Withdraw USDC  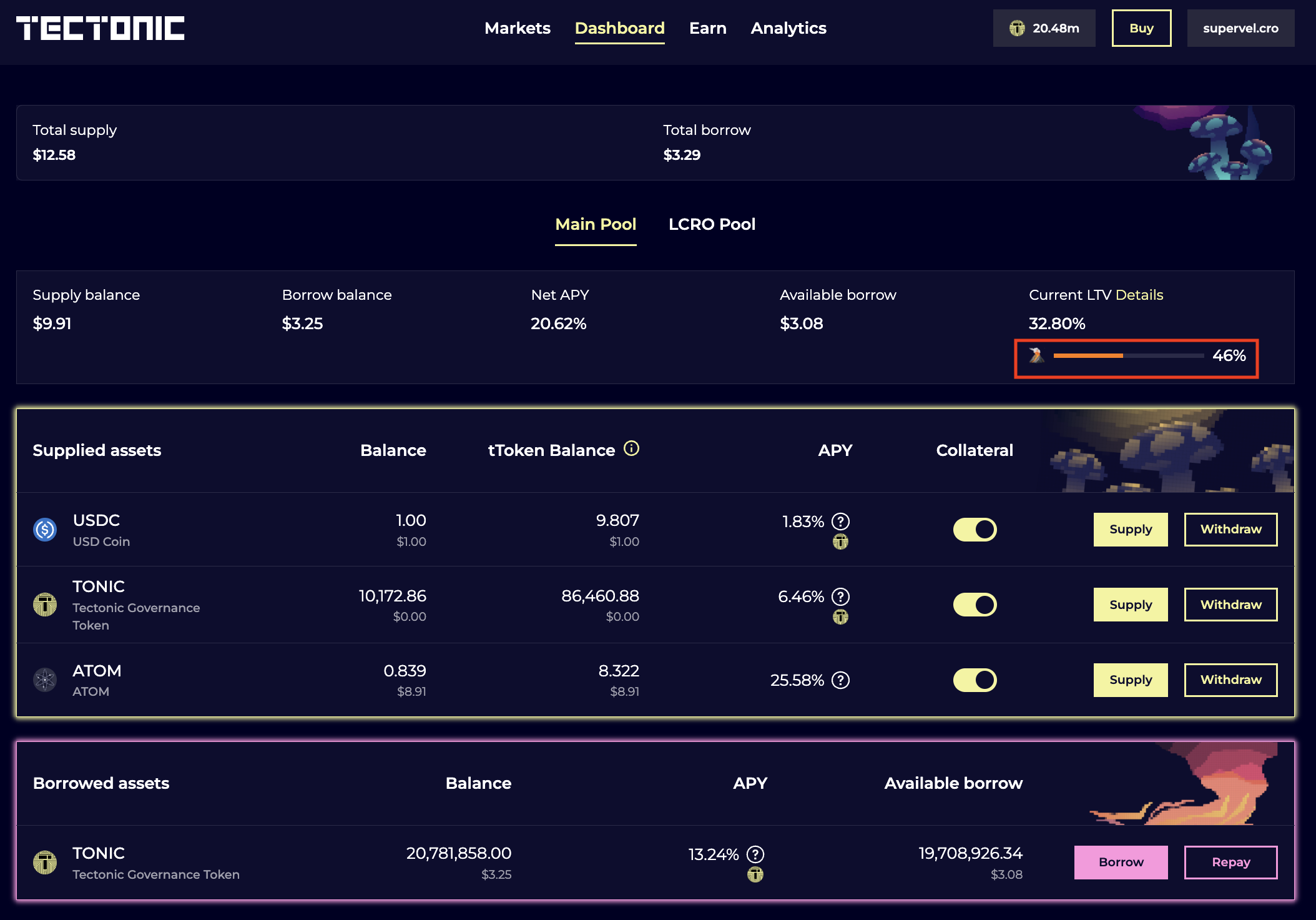[x=1230, y=530]
